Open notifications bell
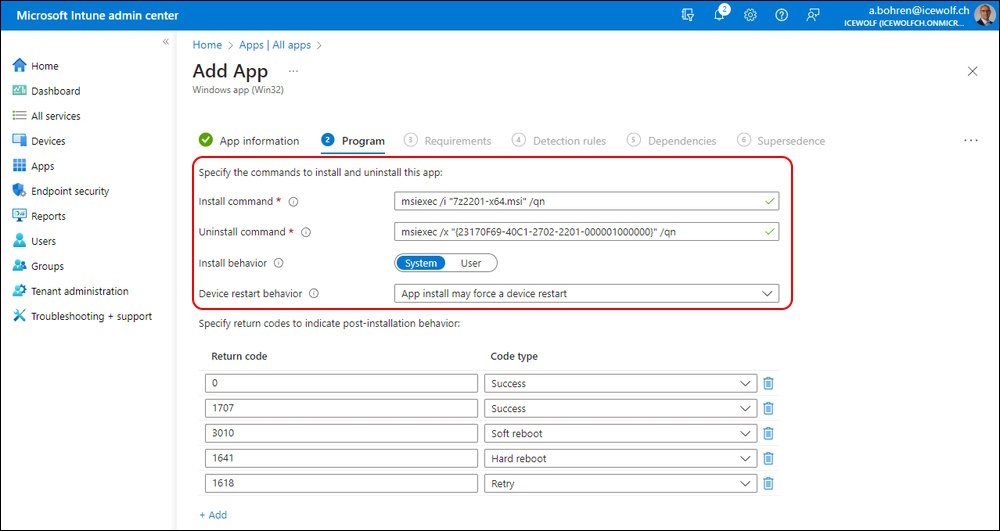This screenshot has width=1000, height=531. (719, 15)
